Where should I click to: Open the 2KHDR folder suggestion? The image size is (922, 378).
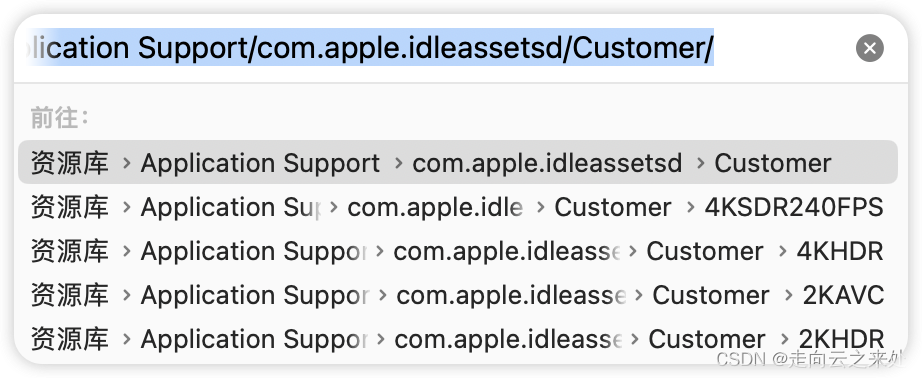[458, 339]
